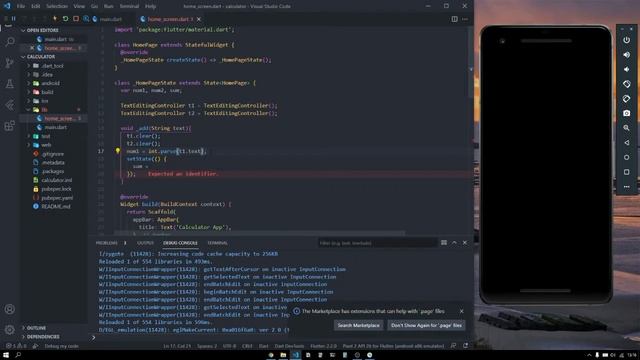Screen dimensions: 640x360
Task: Expand the test folder
Action: (x=53, y=136)
